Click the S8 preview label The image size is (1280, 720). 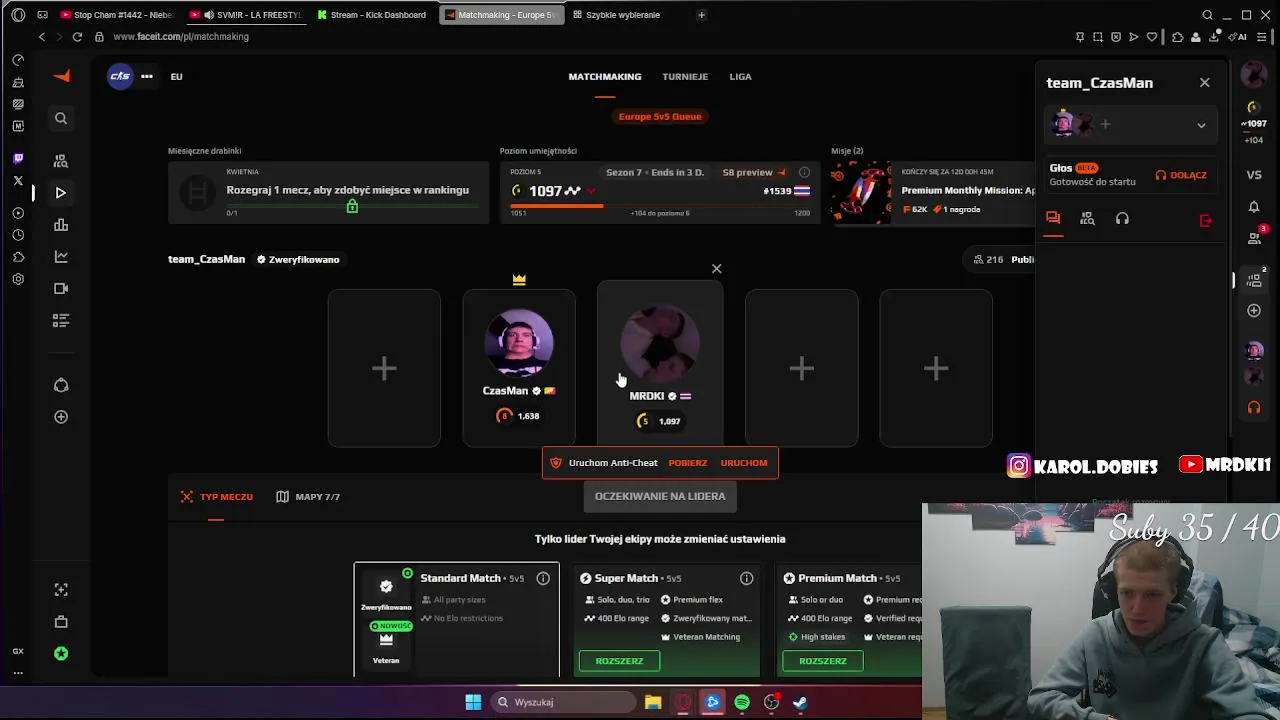pos(754,172)
